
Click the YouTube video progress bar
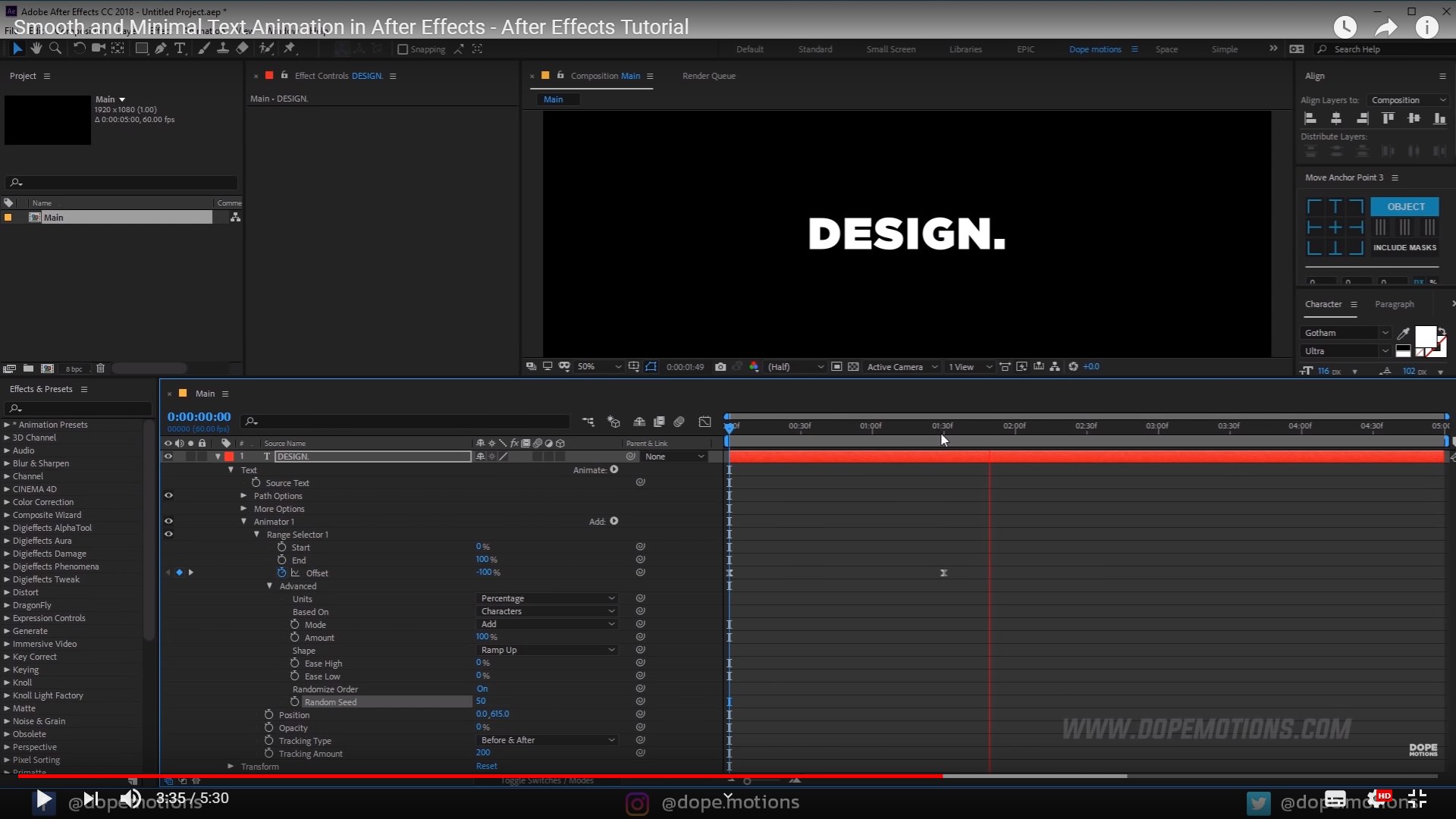point(728,776)
